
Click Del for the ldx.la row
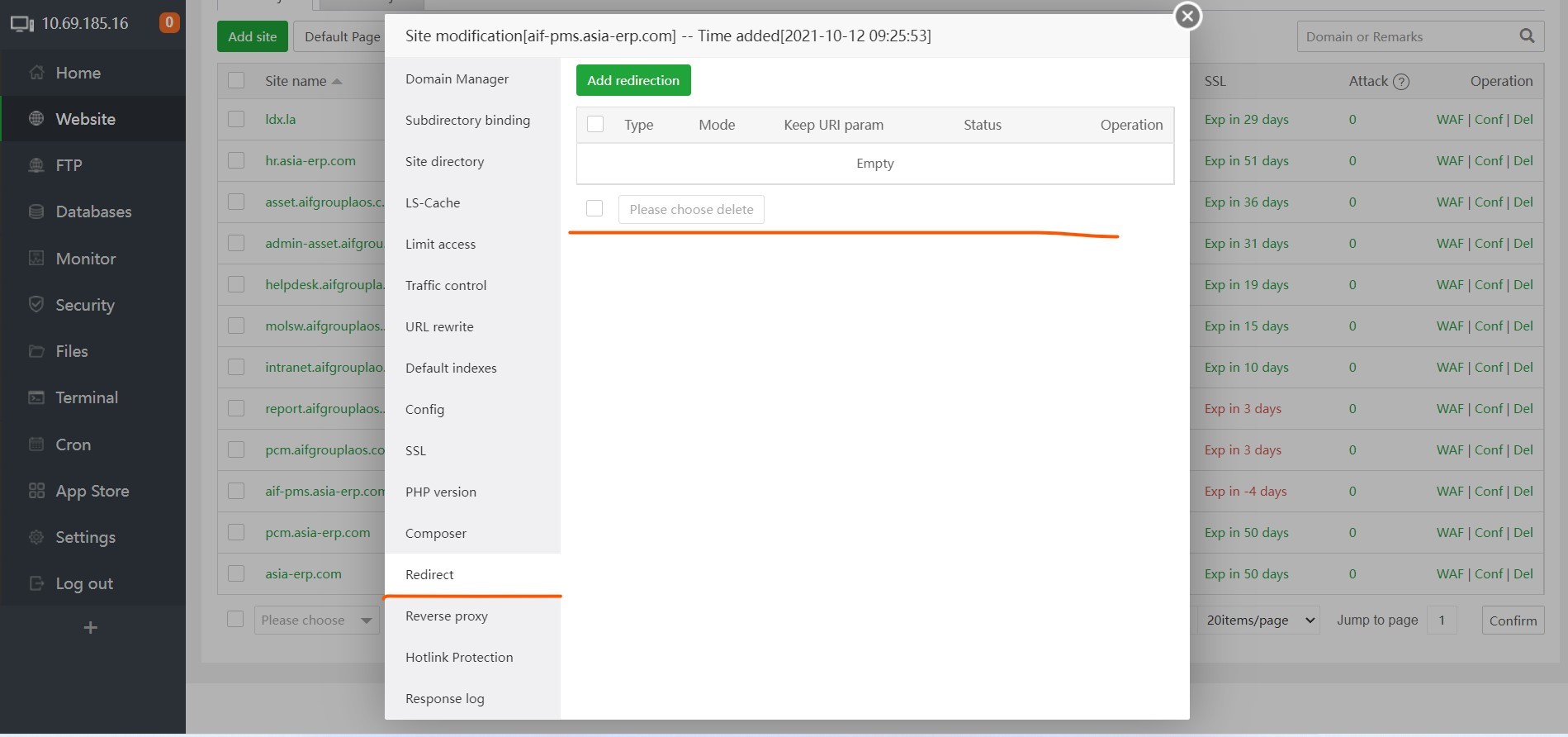click(1523, 119)
